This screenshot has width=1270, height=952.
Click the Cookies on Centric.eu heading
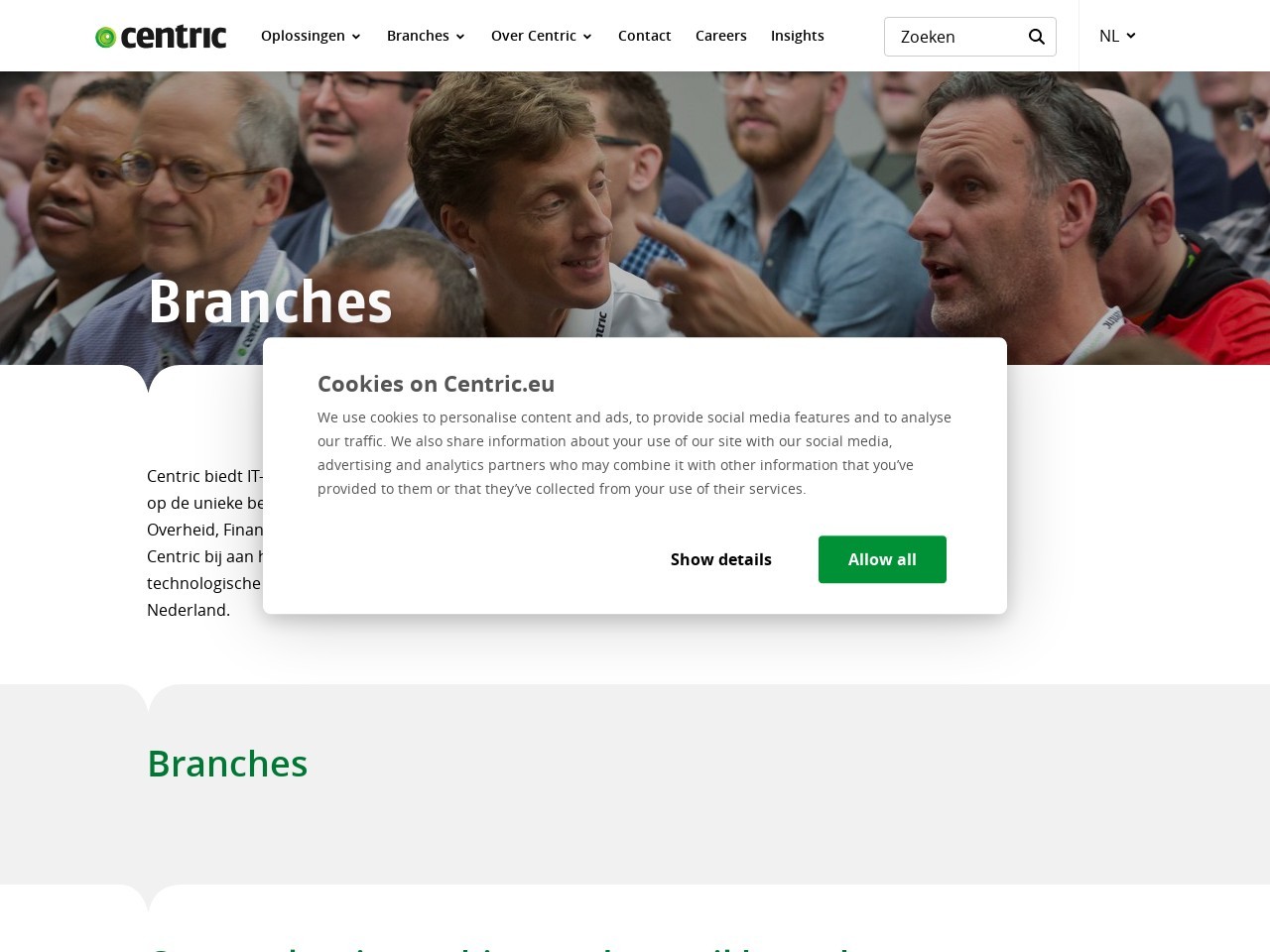(436, 384)
